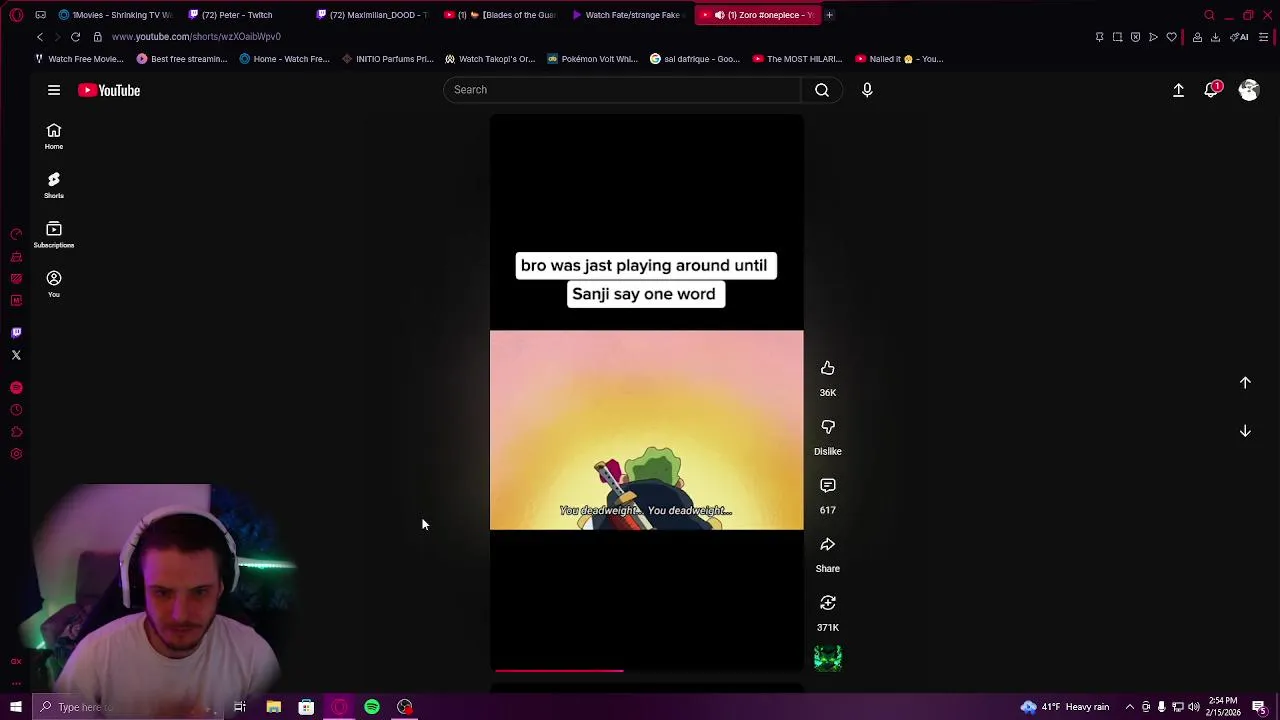
Task: Open the comments showing 617
Action: point(828,486)
